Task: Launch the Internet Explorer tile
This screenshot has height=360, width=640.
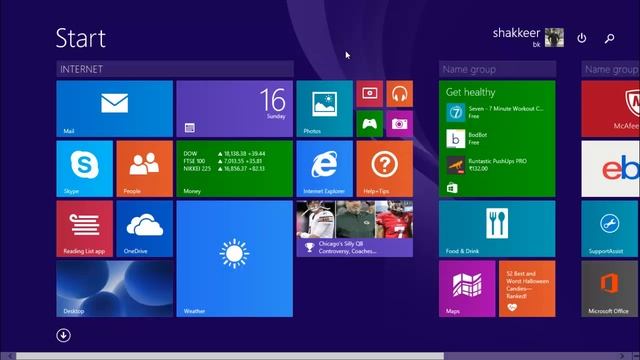Action: (x=324, y=169)
